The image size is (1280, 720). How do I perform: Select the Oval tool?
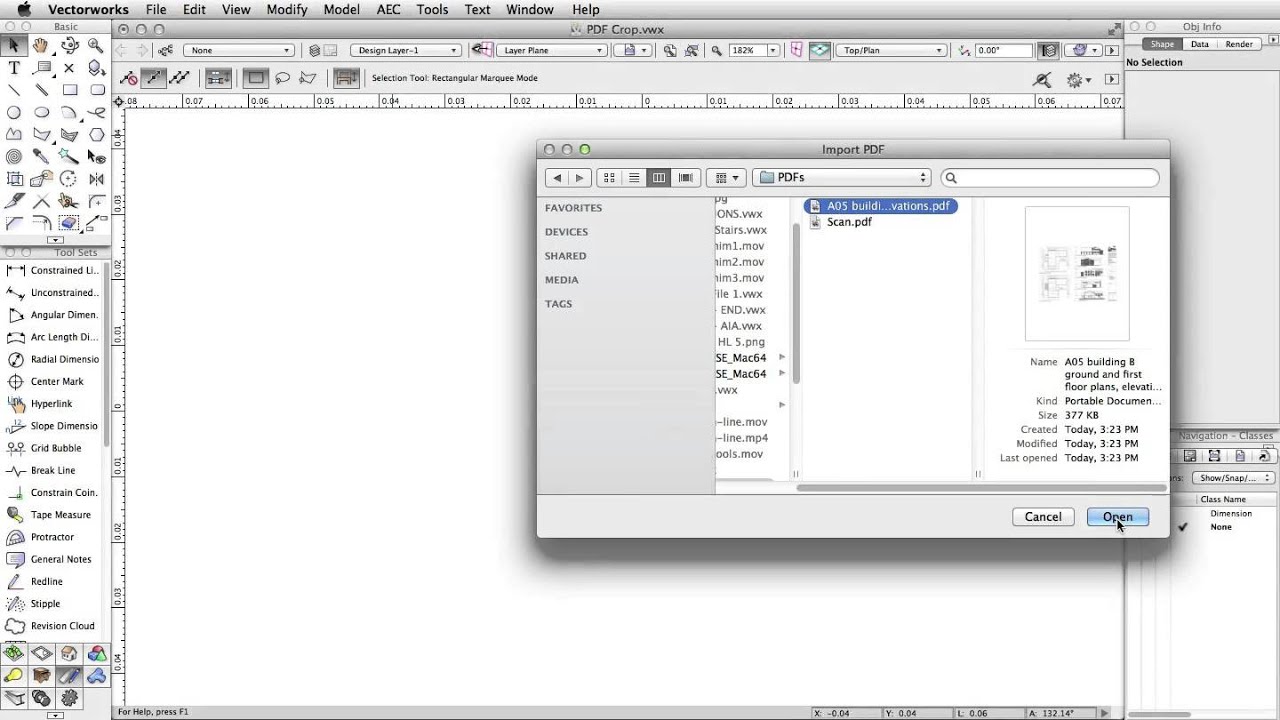click(x=41, y=112)
